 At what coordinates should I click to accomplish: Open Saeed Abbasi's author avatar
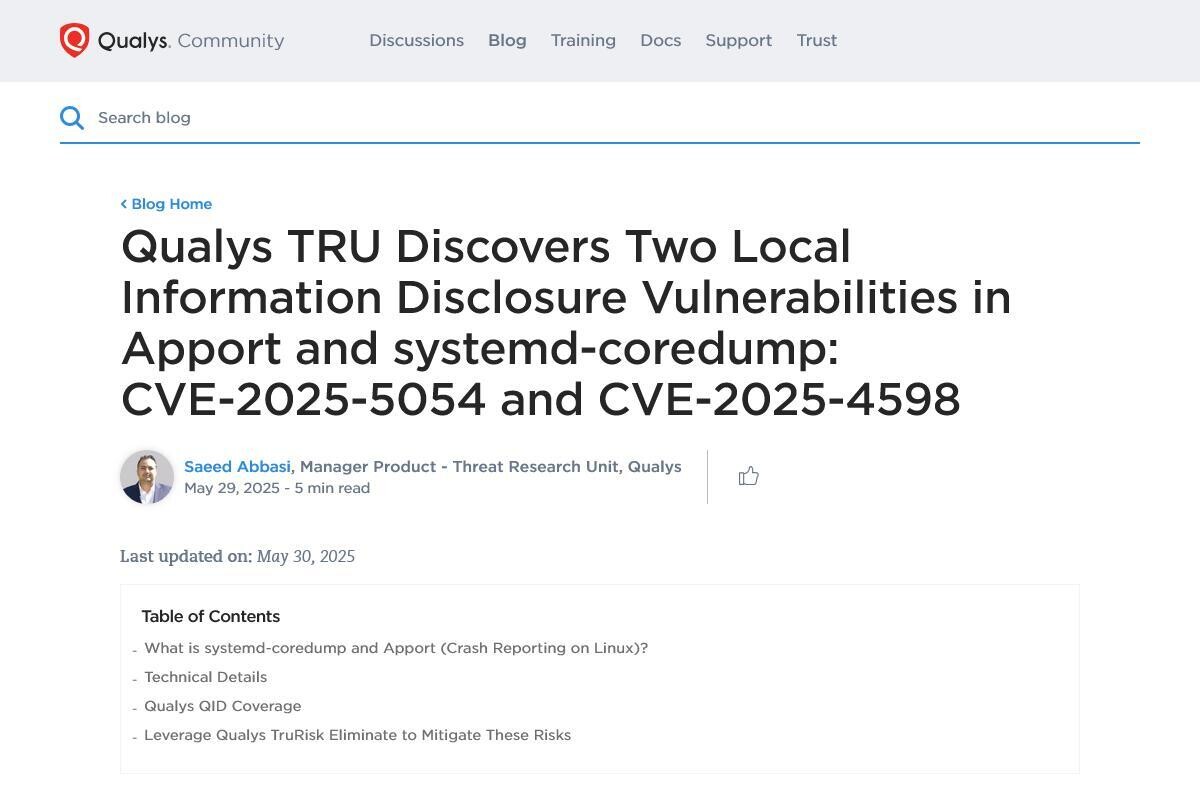point(147,477)
